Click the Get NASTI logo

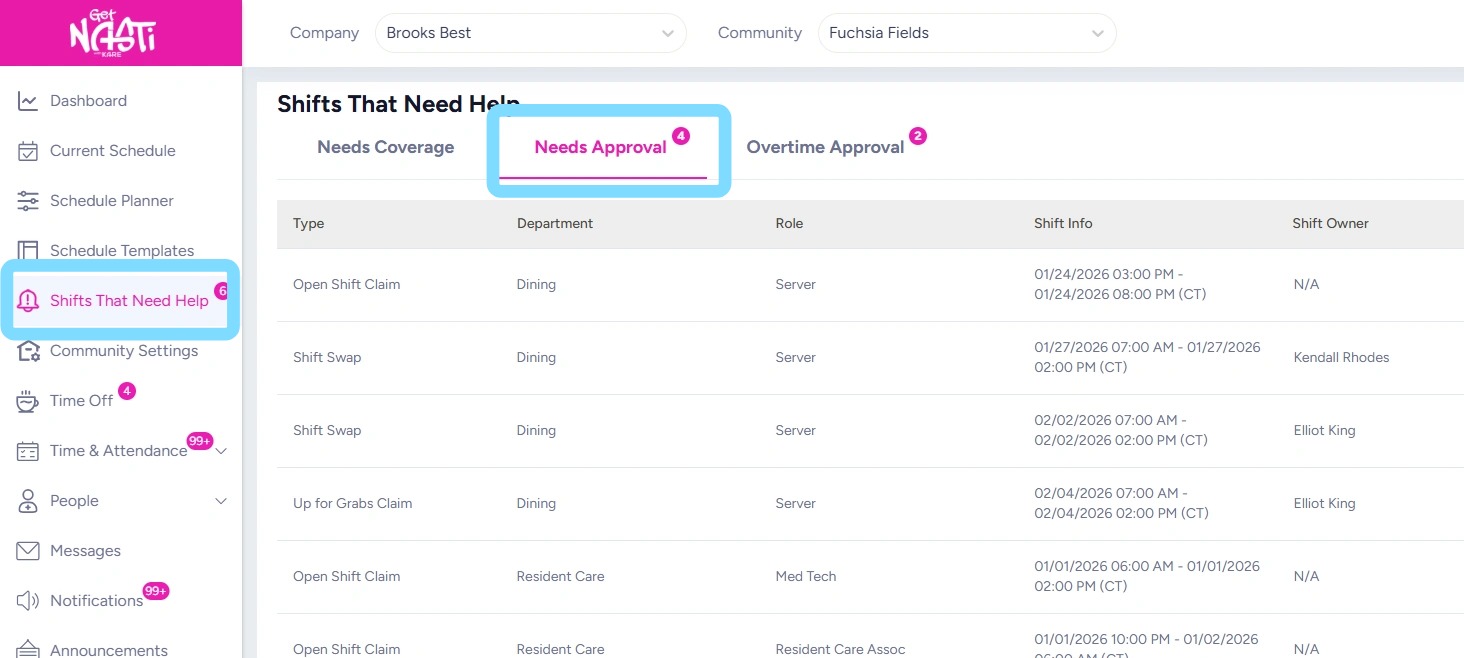[x=112, y=34]
